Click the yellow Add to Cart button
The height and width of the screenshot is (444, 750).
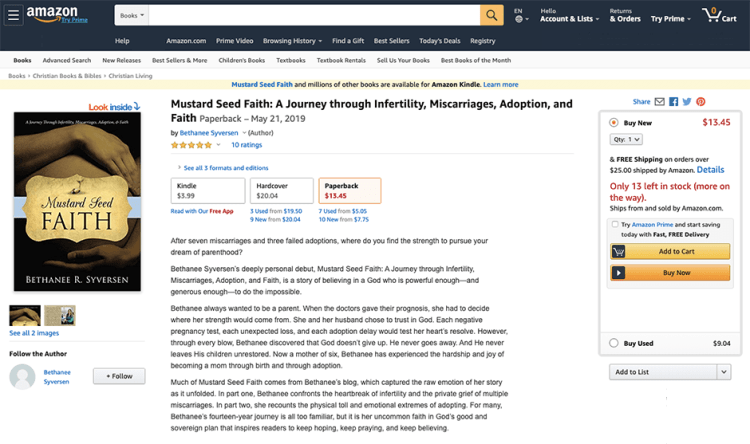(669, 252)
